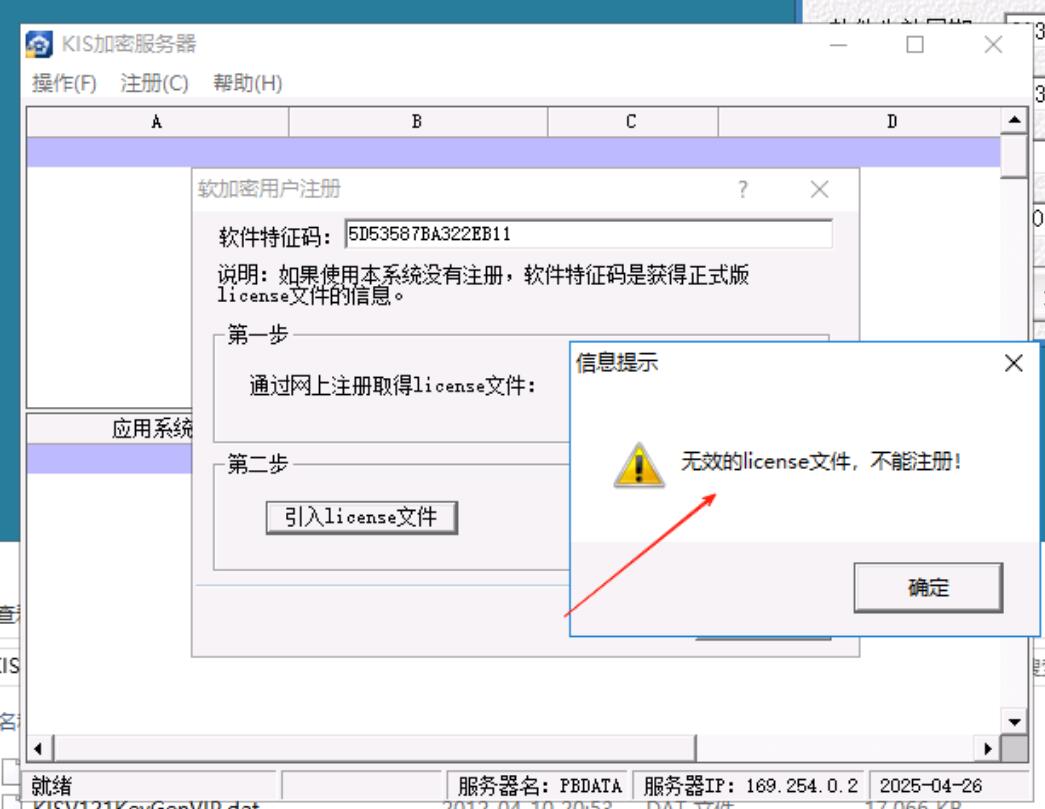Open the 帮助(H) menu

coord(247,83)
